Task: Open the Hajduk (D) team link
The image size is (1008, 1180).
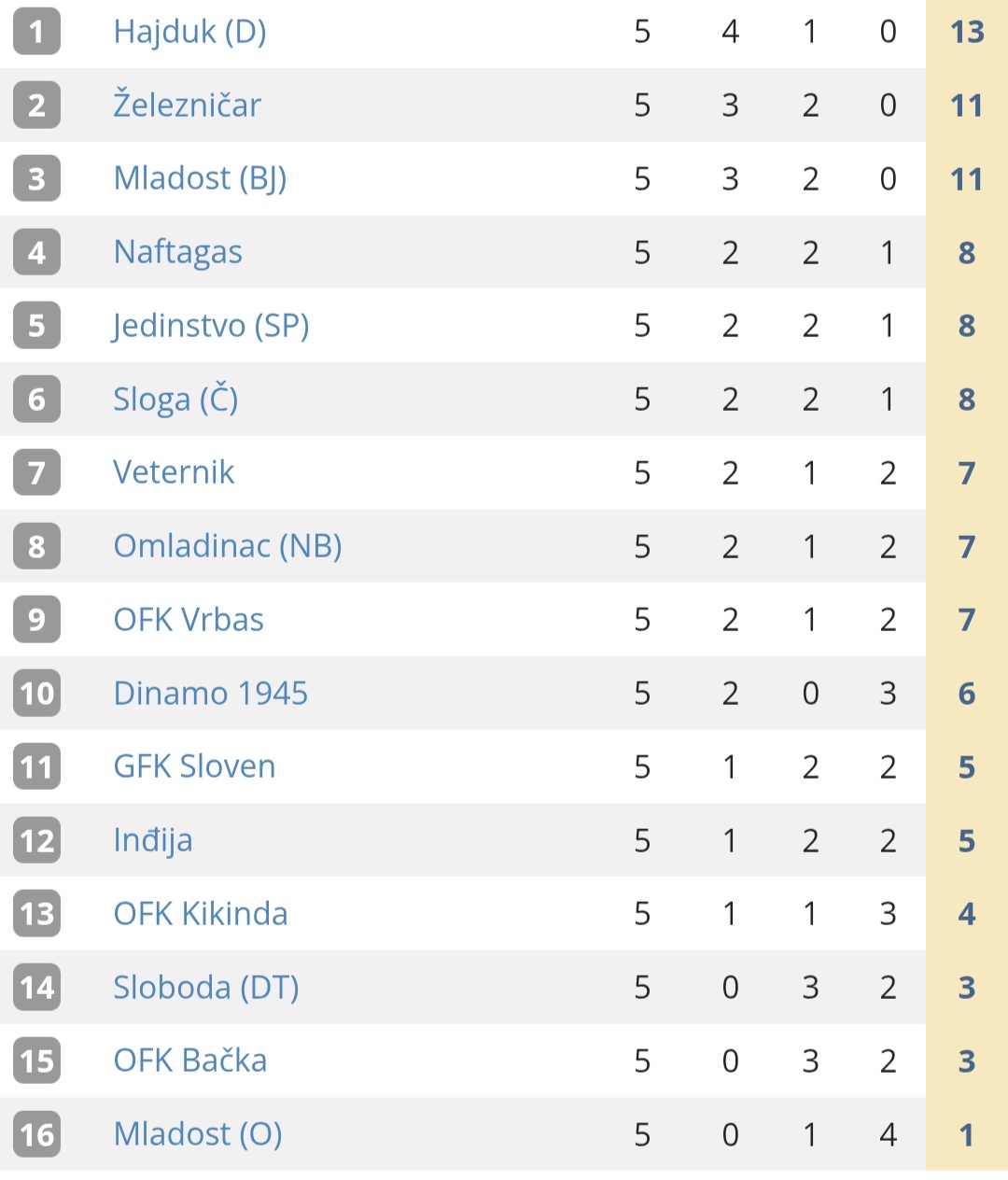Action: [x=189, y=32]
